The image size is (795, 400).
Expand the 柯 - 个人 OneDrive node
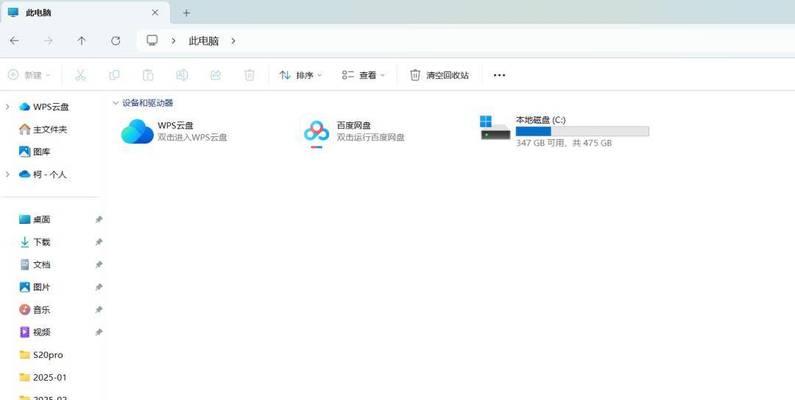(7, 174)
